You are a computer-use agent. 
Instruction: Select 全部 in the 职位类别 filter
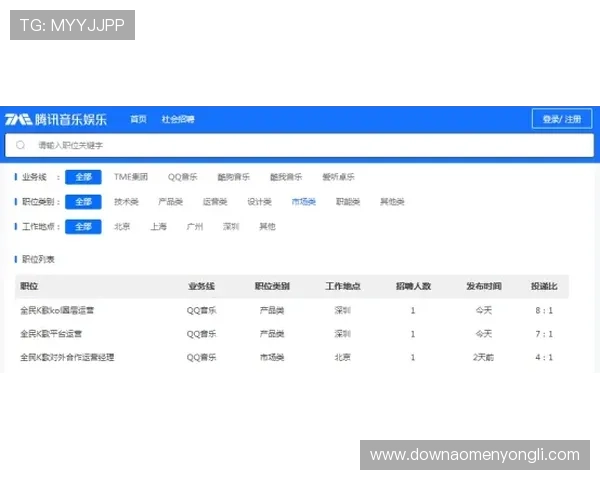(x=83, y=202)
